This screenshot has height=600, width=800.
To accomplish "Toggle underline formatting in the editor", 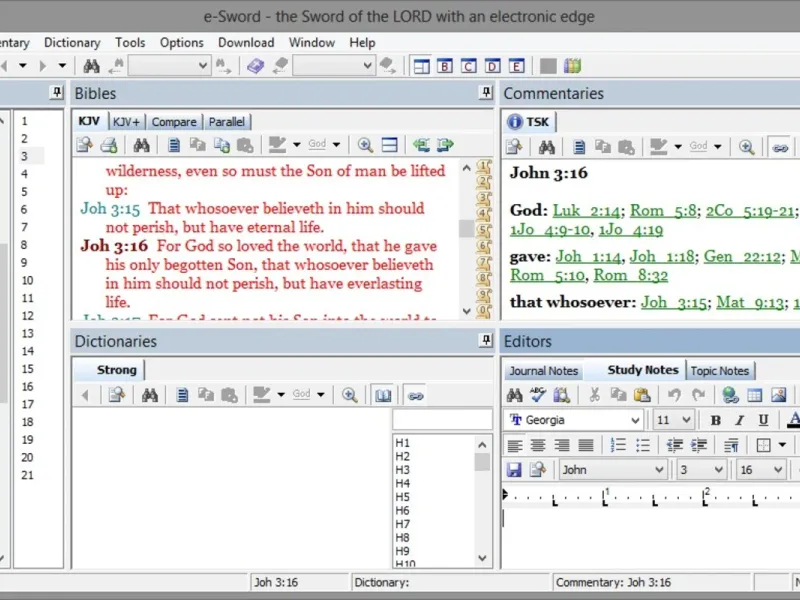I will click(763, 420).
